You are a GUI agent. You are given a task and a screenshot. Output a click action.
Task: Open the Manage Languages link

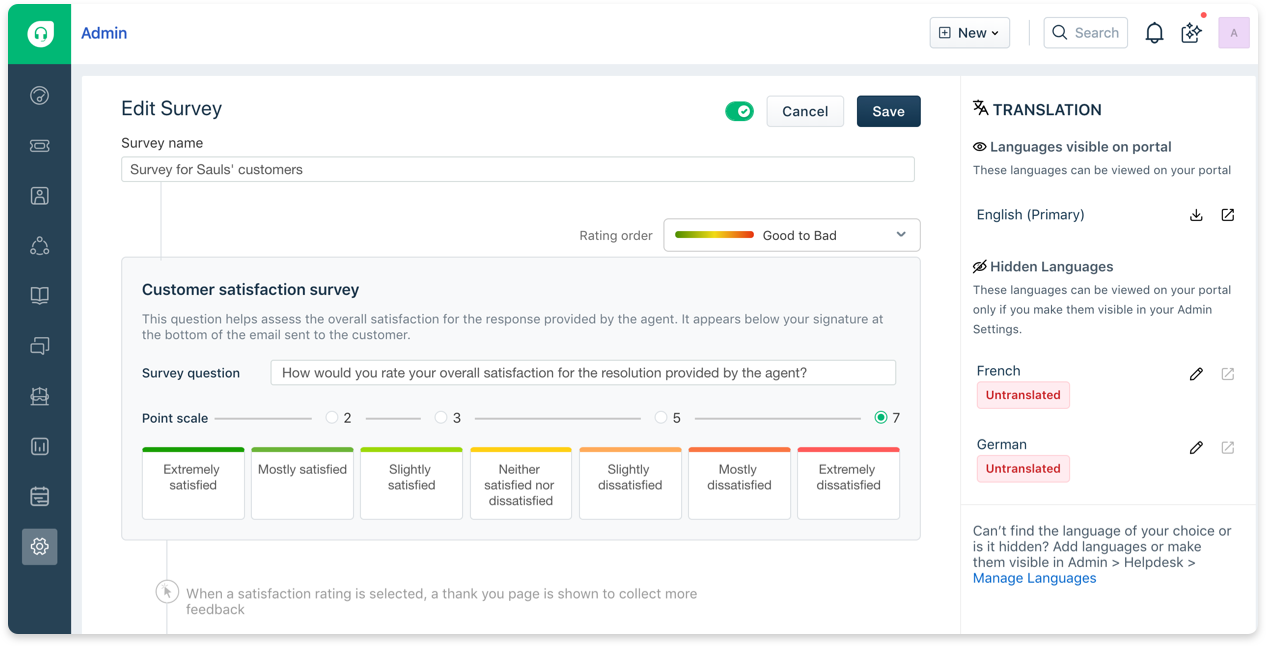(1034, 577)
